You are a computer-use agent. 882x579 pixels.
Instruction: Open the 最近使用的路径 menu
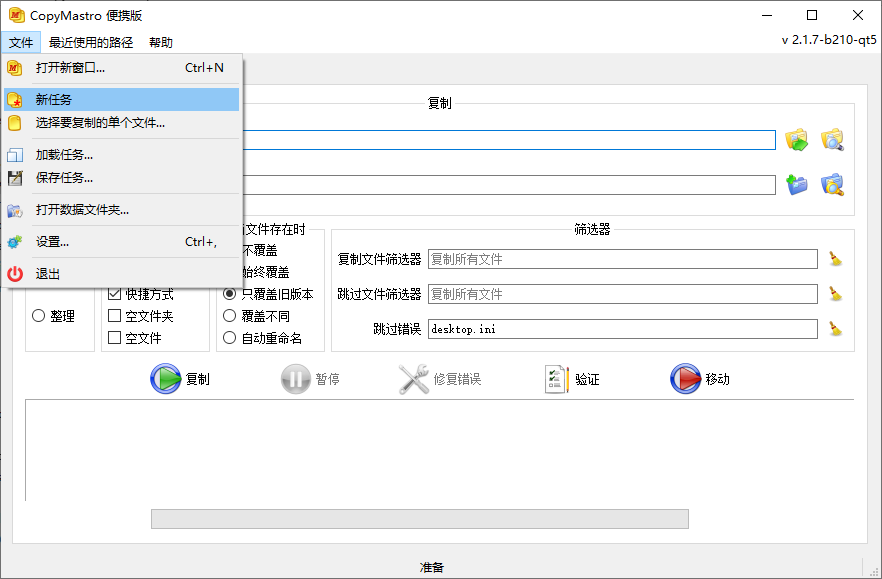pos(91,42)
